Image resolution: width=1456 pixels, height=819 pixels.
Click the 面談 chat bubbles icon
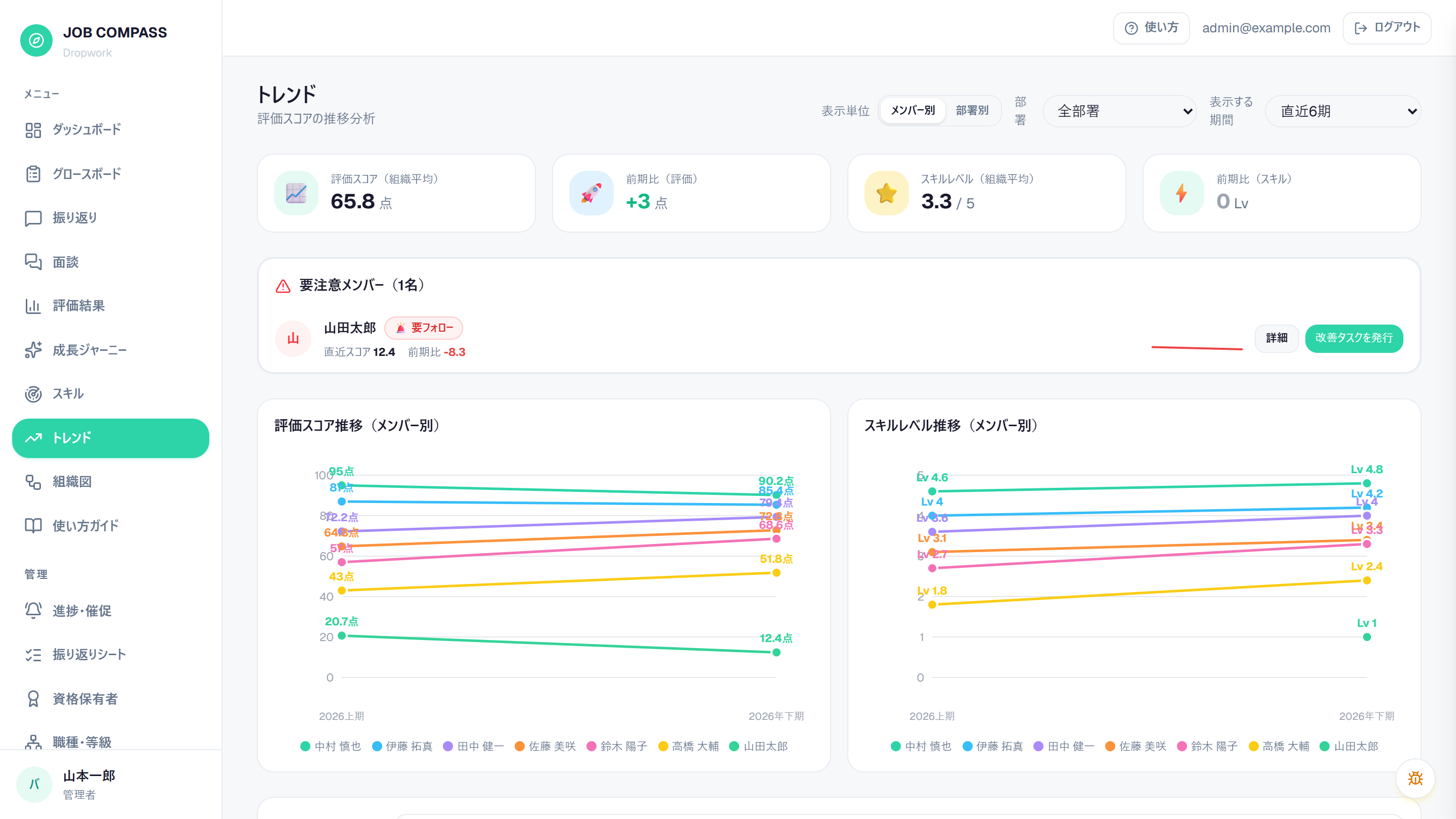coord(33,262)
